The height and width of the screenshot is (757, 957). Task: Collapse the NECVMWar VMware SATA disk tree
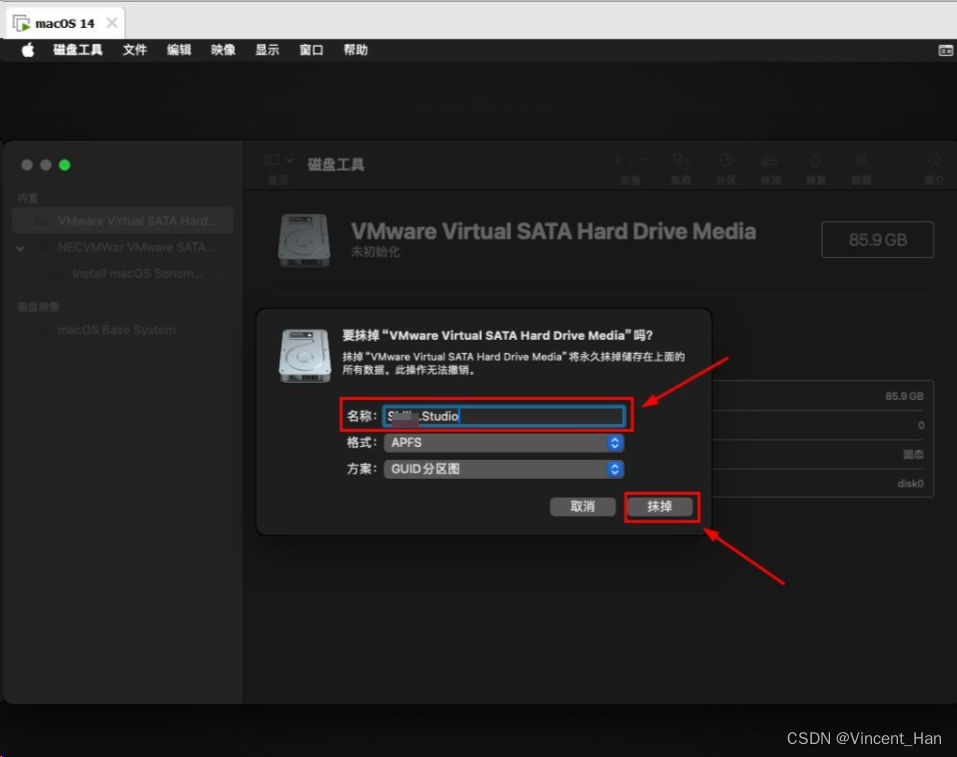point(20,248)
